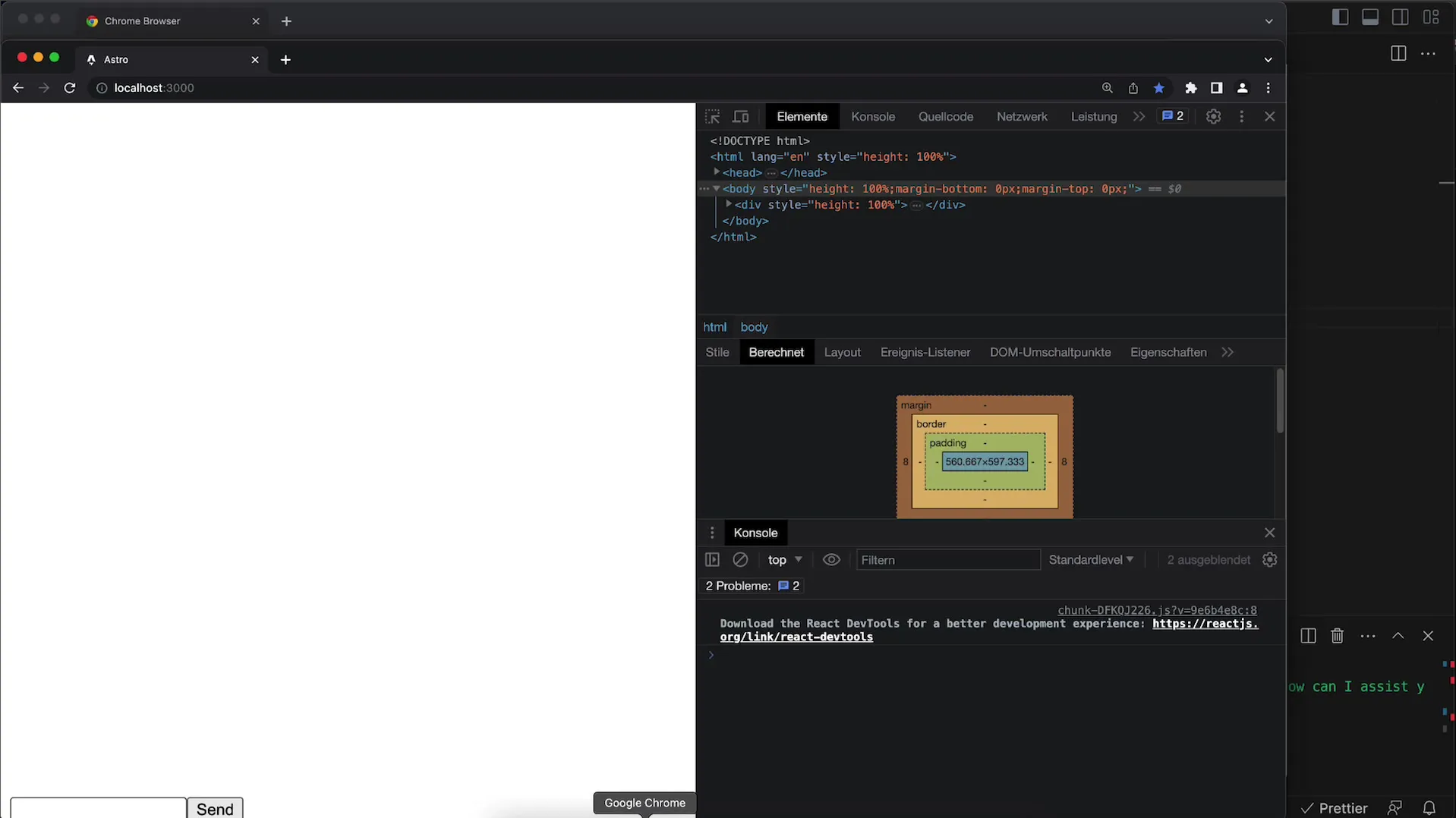Open DevTools settings gear
The width and height of the screenshot is (1456, 818).
[1214, 117]
